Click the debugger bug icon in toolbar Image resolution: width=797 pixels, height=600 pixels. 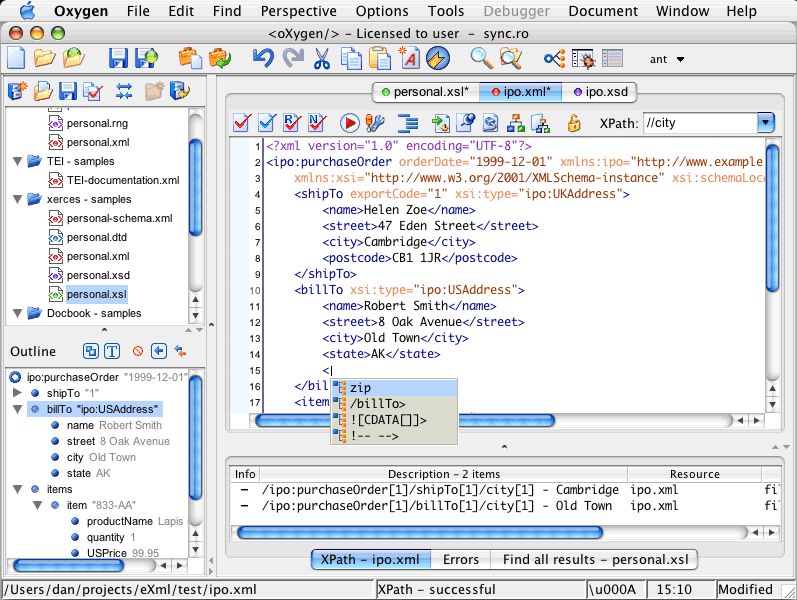point(586,59)
